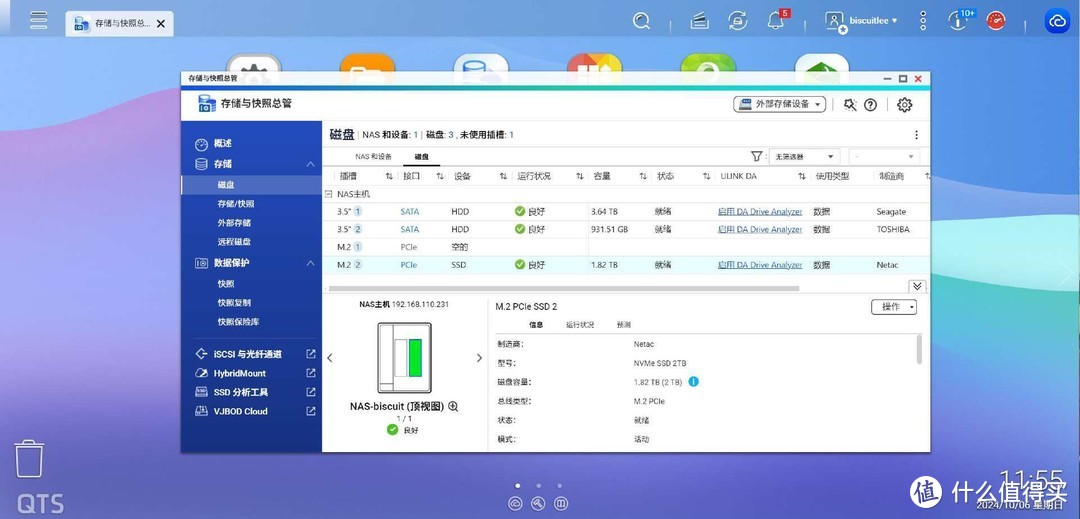This screenshot has width=1080, height=519.
Task: Open the help question mark icon
Action: click(871, 105)
